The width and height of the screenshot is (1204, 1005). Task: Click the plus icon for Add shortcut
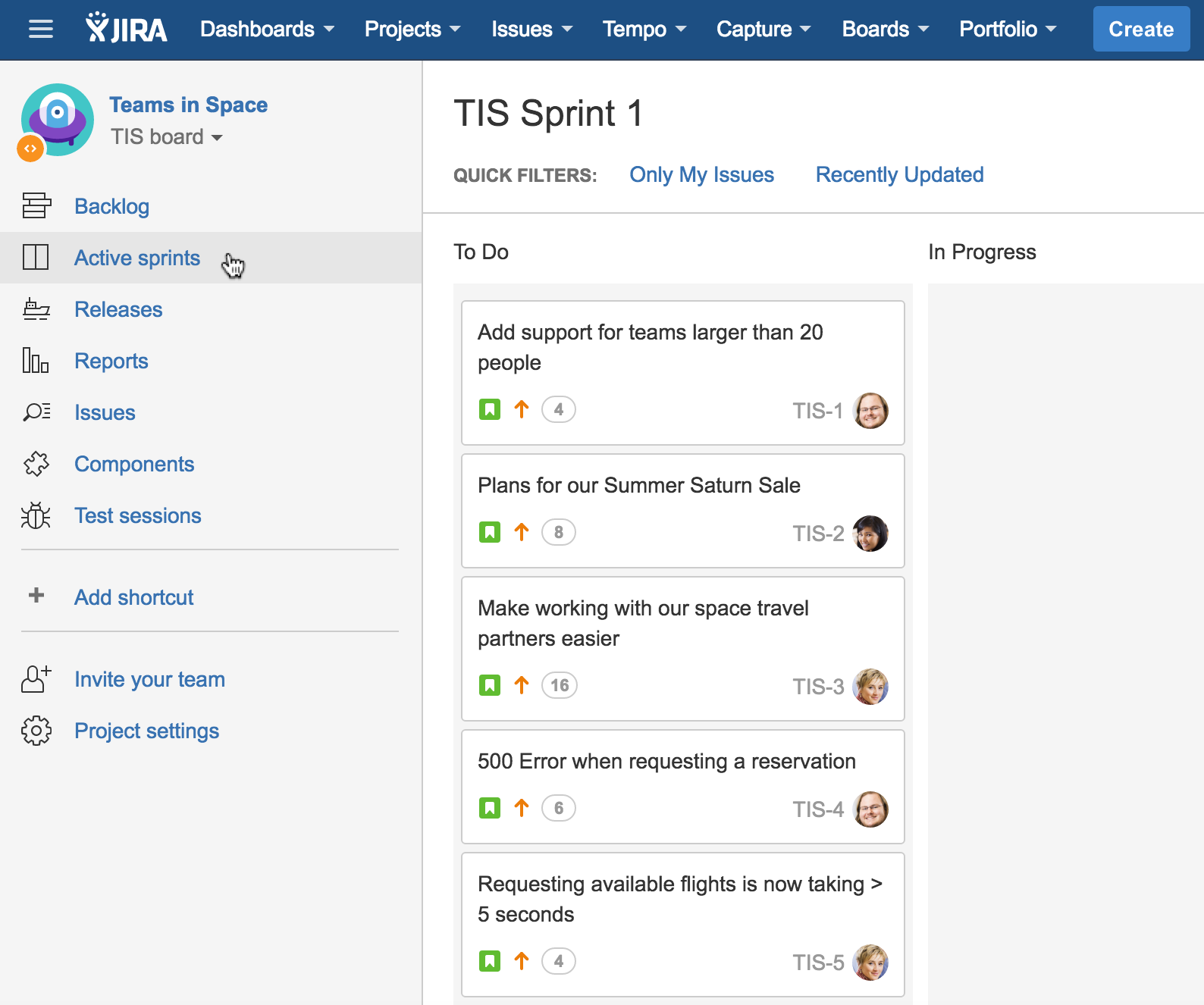36,596
